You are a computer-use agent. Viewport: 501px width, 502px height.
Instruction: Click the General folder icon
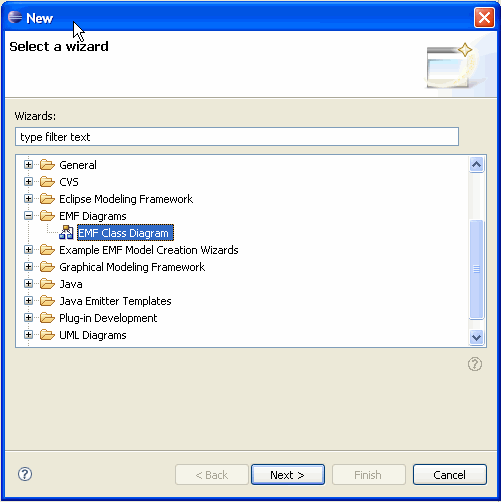[47, 165]
